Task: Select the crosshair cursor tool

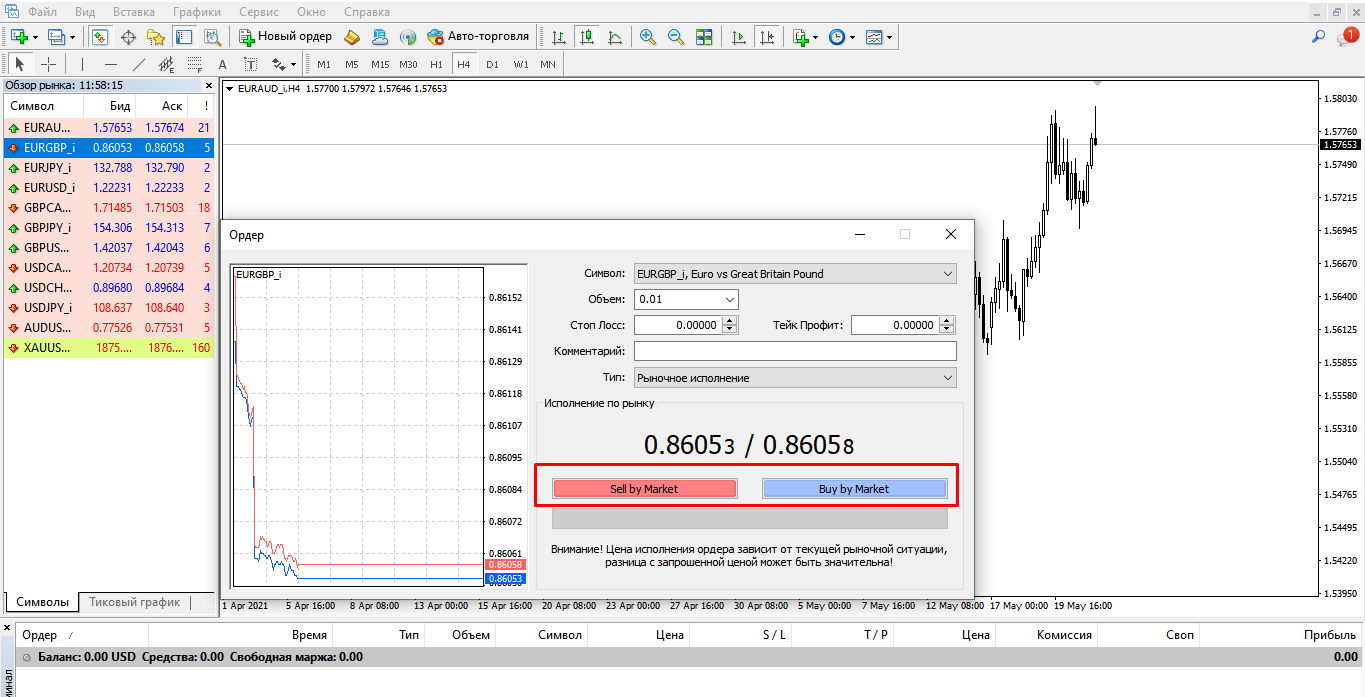Action: pyautogui.click(x=48, y=64)
